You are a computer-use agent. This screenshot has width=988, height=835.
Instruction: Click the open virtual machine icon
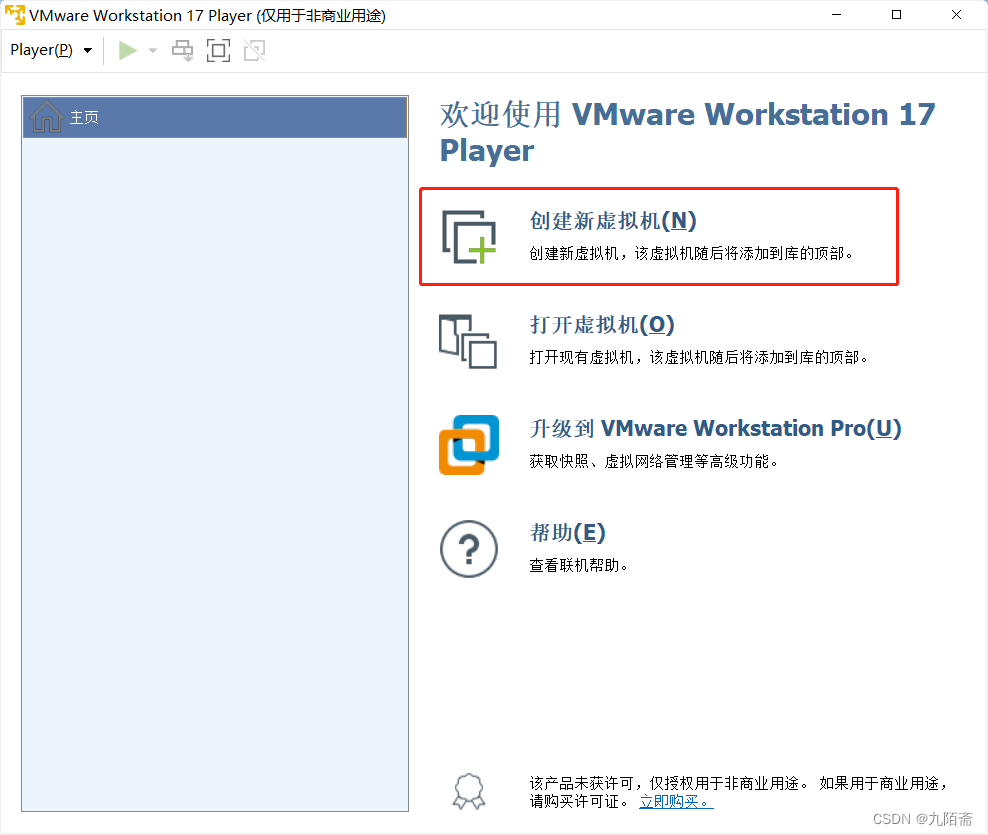pyautogui.click(x=468, y=341)
